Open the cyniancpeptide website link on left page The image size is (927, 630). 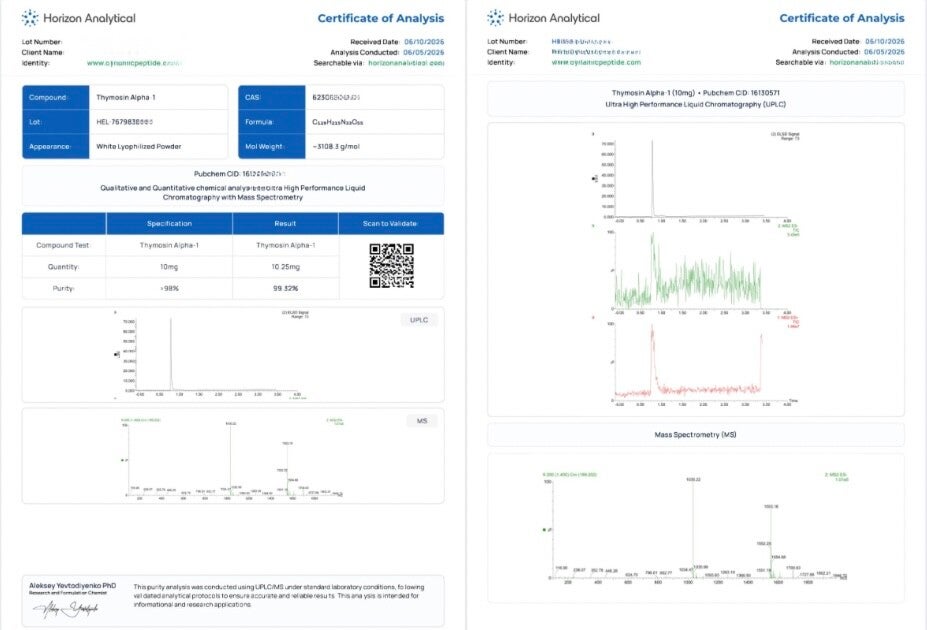(134, 63)
